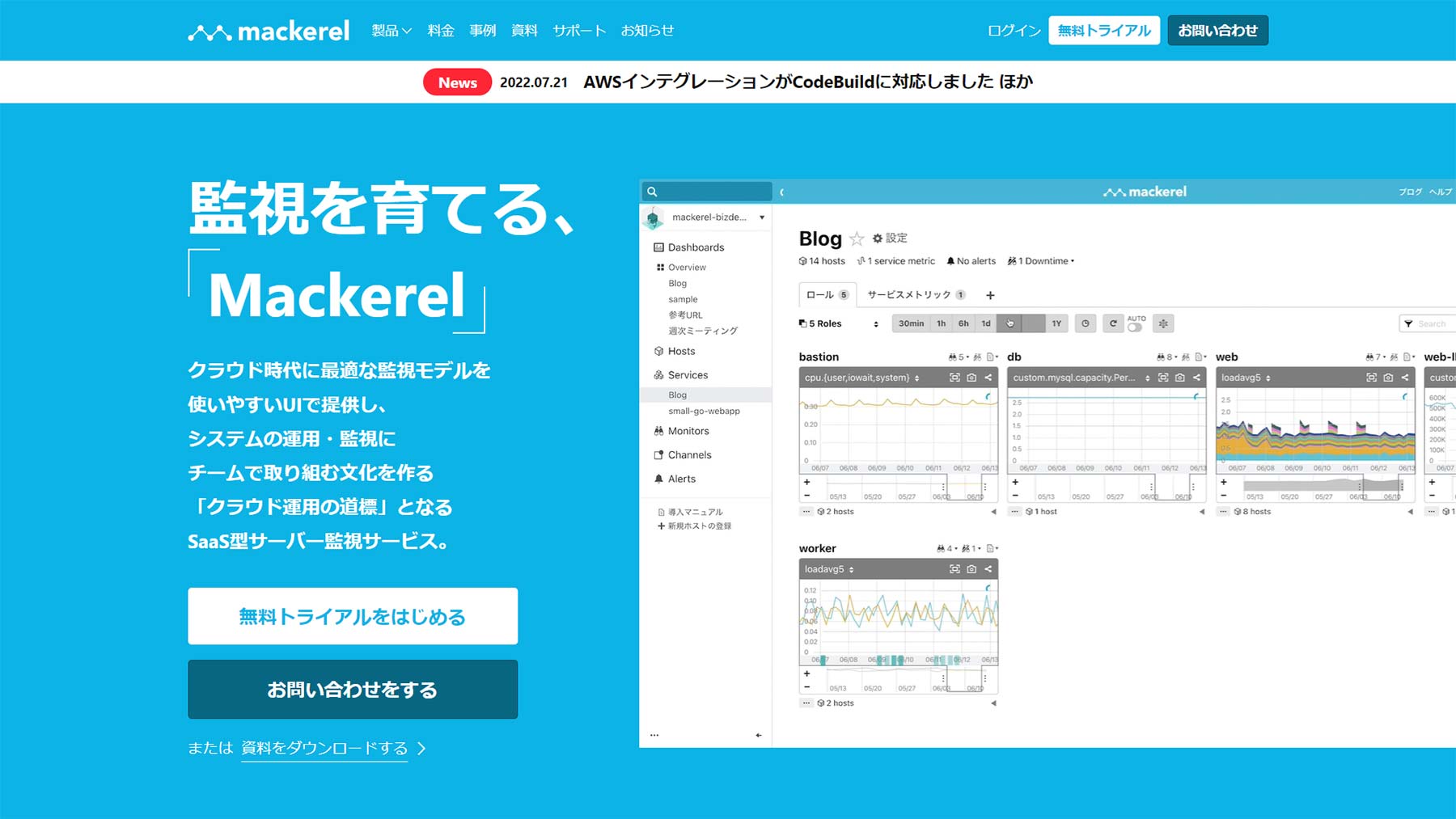Click the dashboard search field with magnifier
Viewport: 1456px width, 819px height.
707,192
